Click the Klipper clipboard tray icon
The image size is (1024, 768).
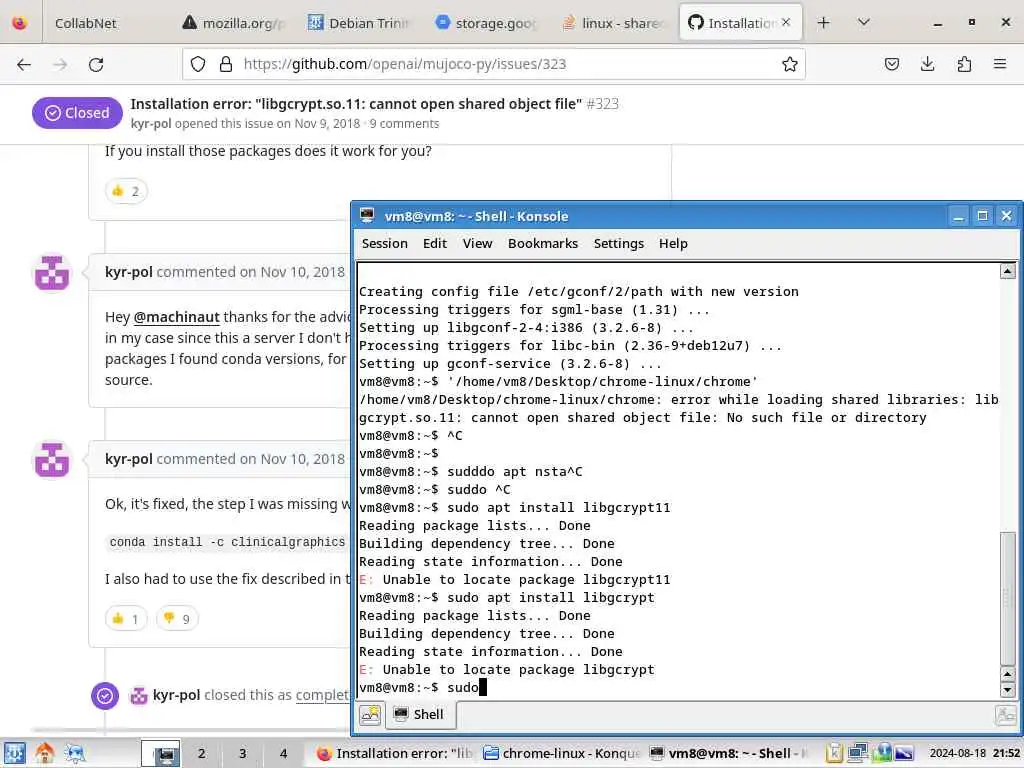point(834,754)
